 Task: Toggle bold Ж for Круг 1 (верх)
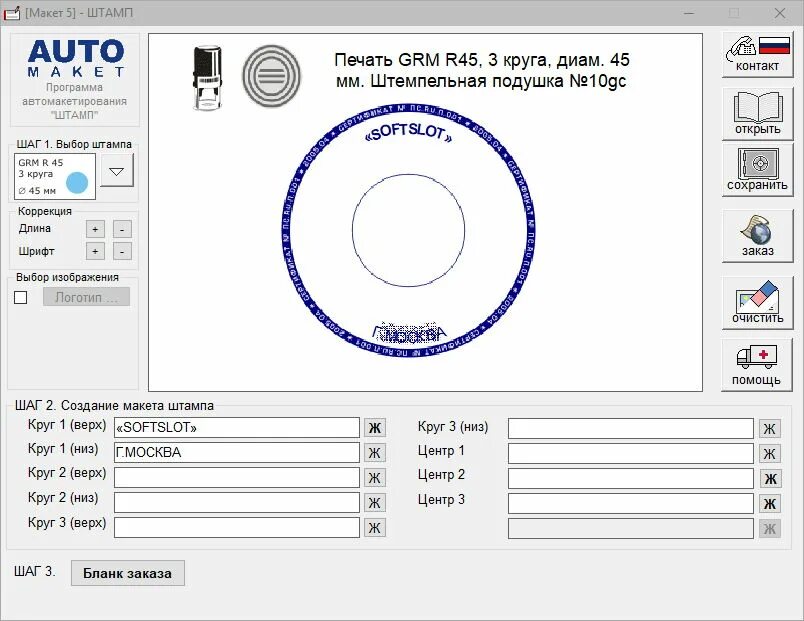click(375, 428)
